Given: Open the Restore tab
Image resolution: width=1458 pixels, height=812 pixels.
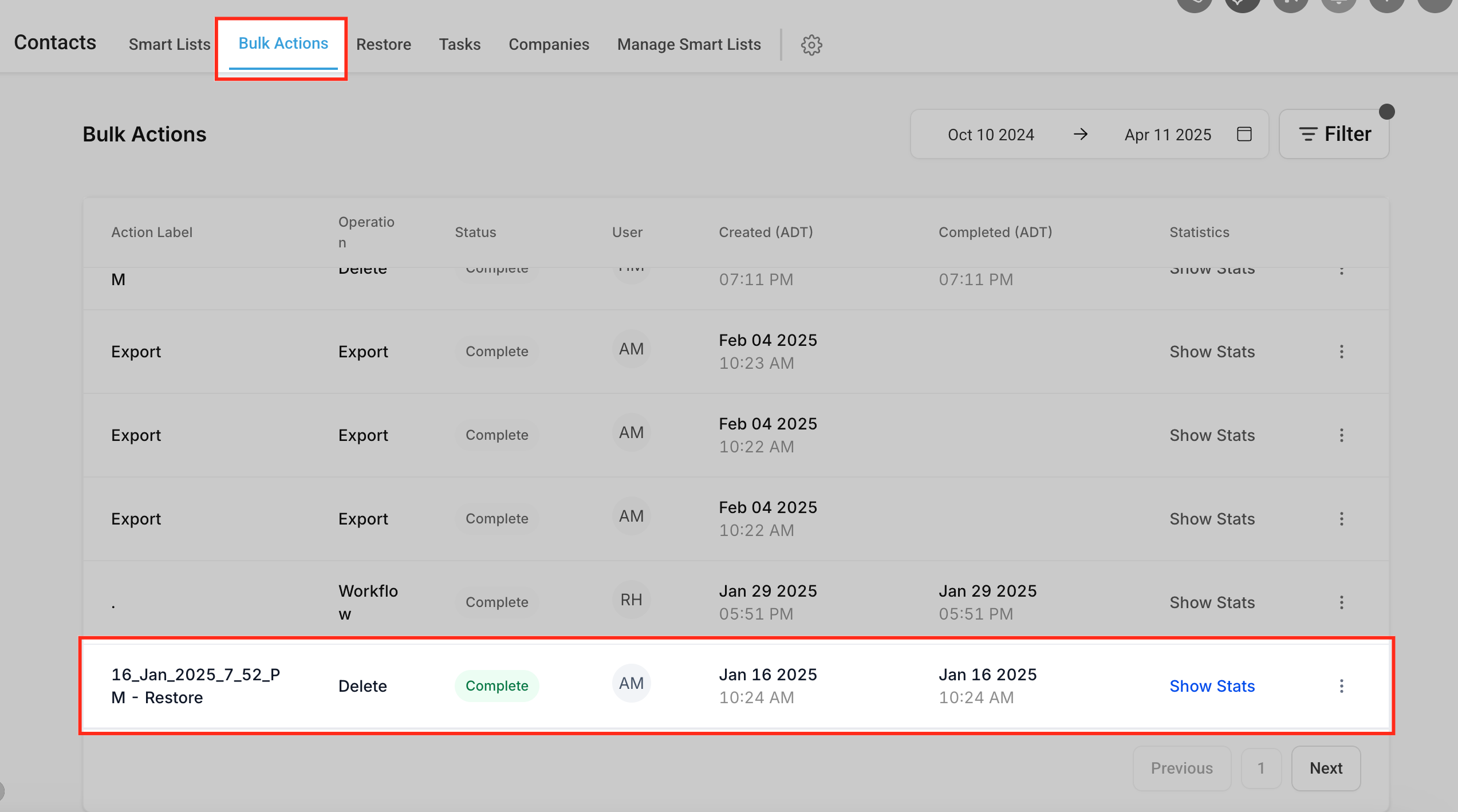Looking at the screenshot, I should click(383, 44).
